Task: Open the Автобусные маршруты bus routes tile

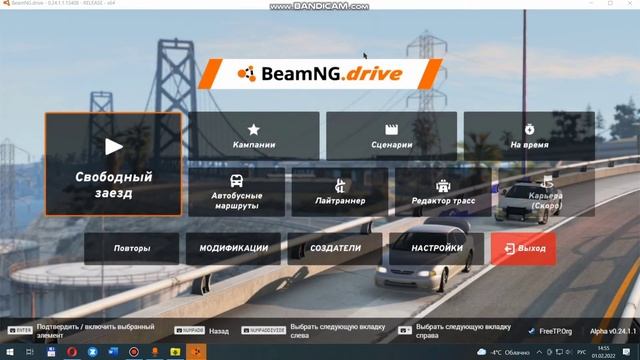Action: pos(237,192)
